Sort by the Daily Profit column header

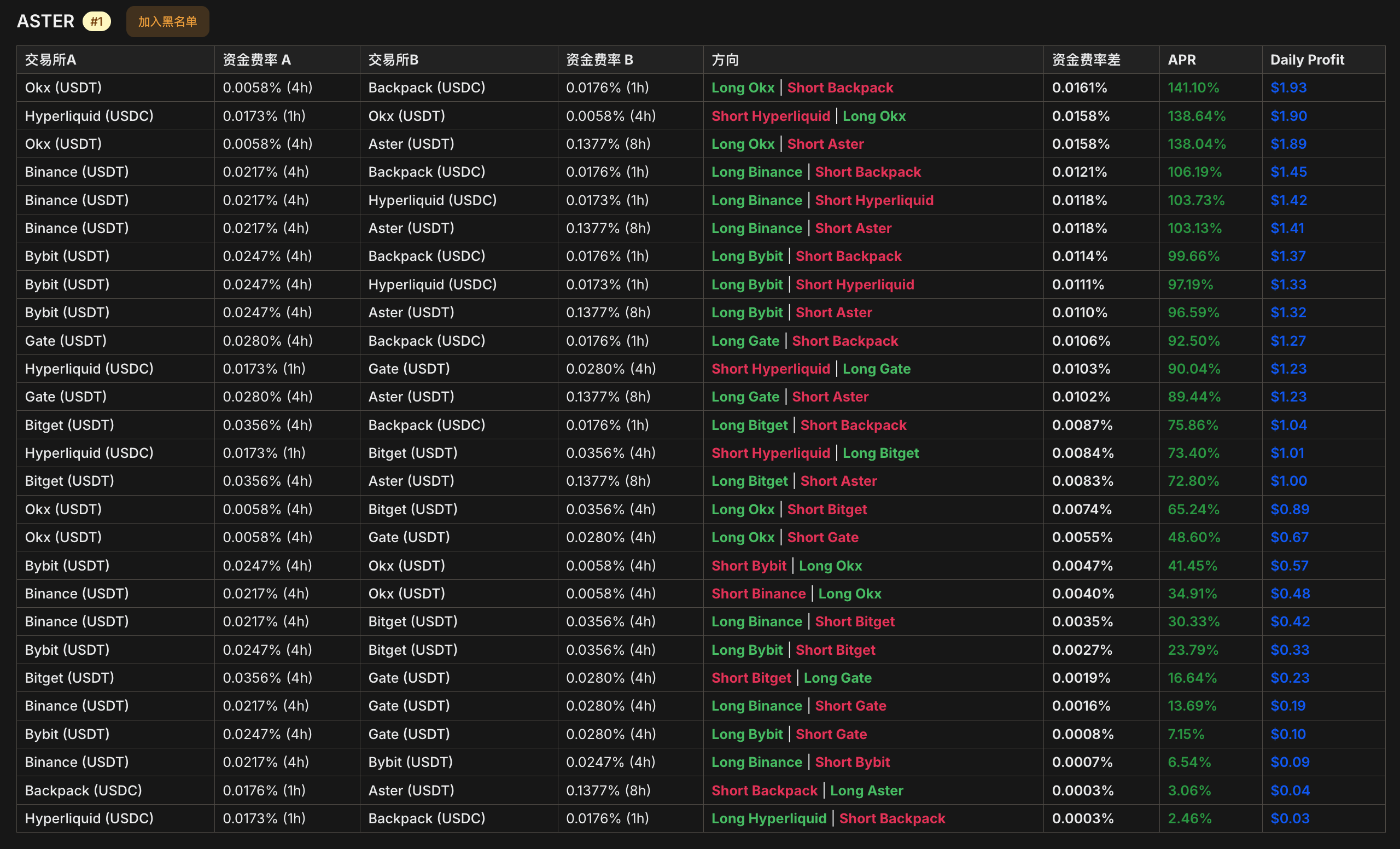[x=1307, y=60]
